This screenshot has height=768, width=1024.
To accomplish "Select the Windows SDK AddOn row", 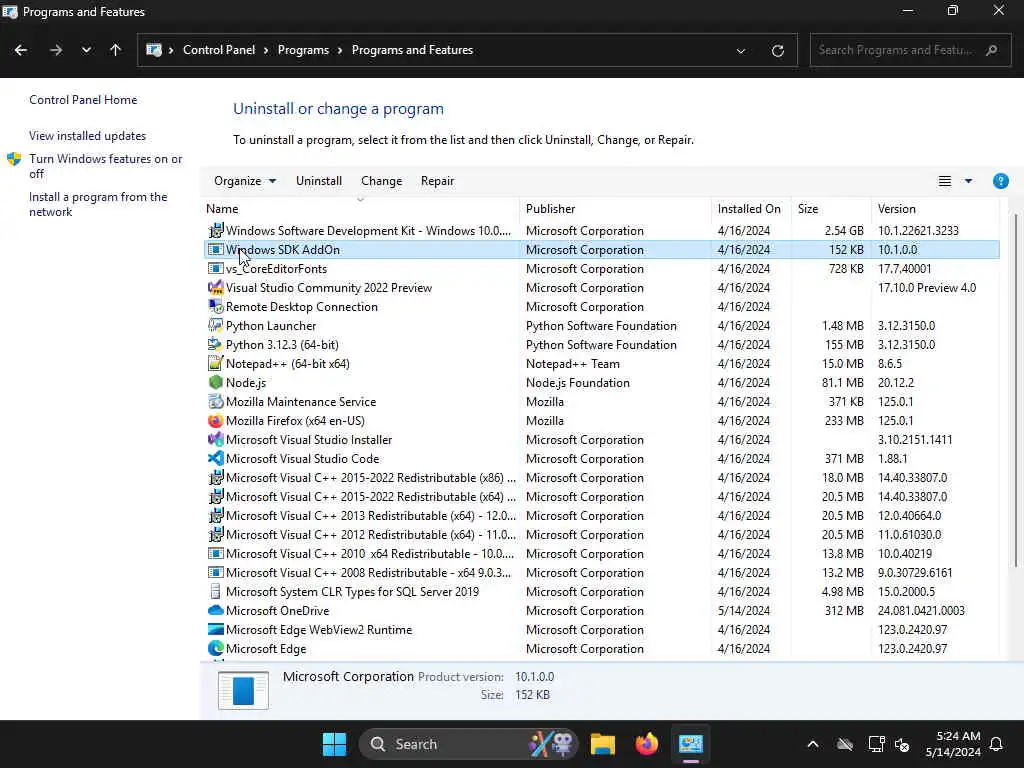I will (x=601, y=249).
